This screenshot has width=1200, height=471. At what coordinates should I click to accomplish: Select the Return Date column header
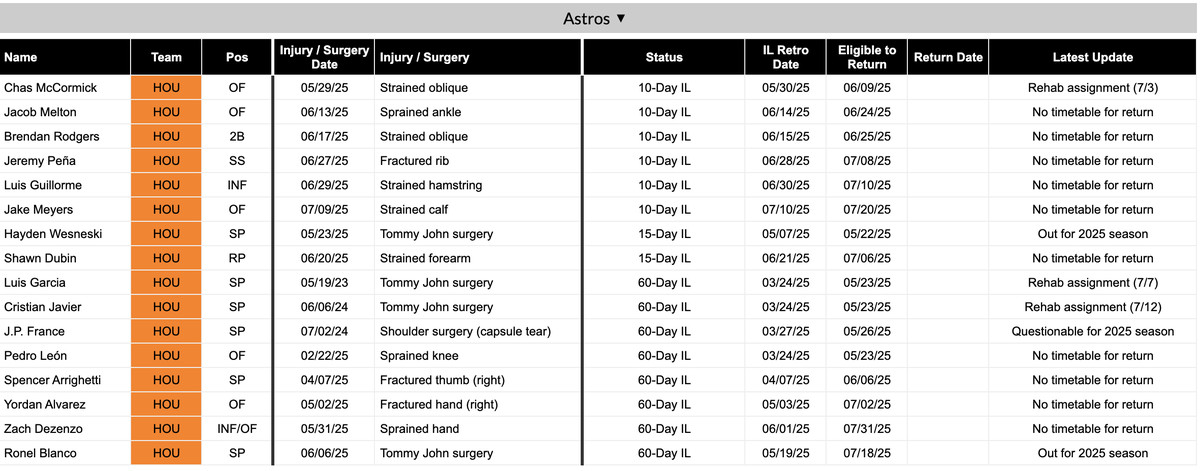click(948, 57)
